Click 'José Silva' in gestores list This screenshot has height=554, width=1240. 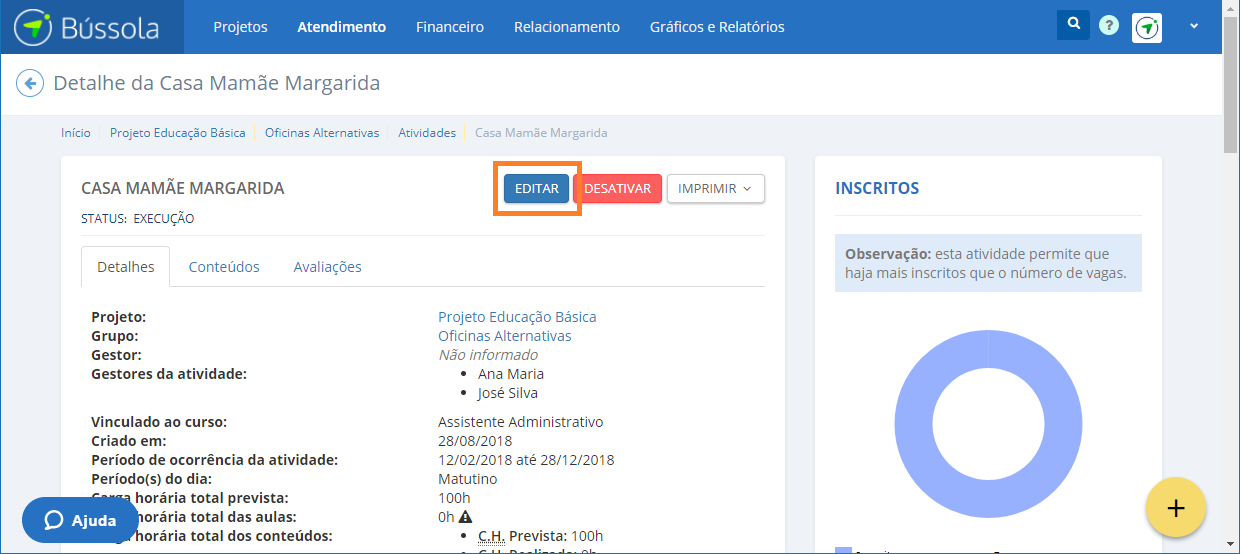[x=508, y=393]
